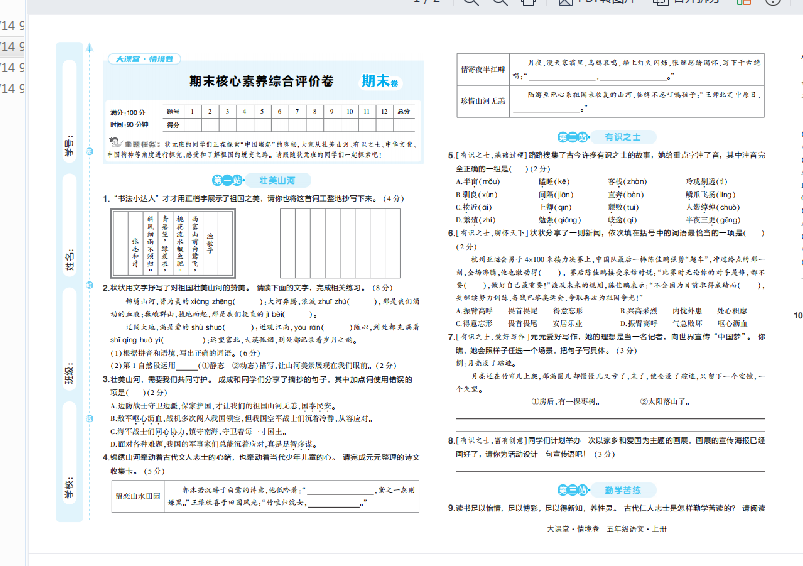
Task: Select the first row in the left list
Action: pyautogui.click(x=12, y=24)
